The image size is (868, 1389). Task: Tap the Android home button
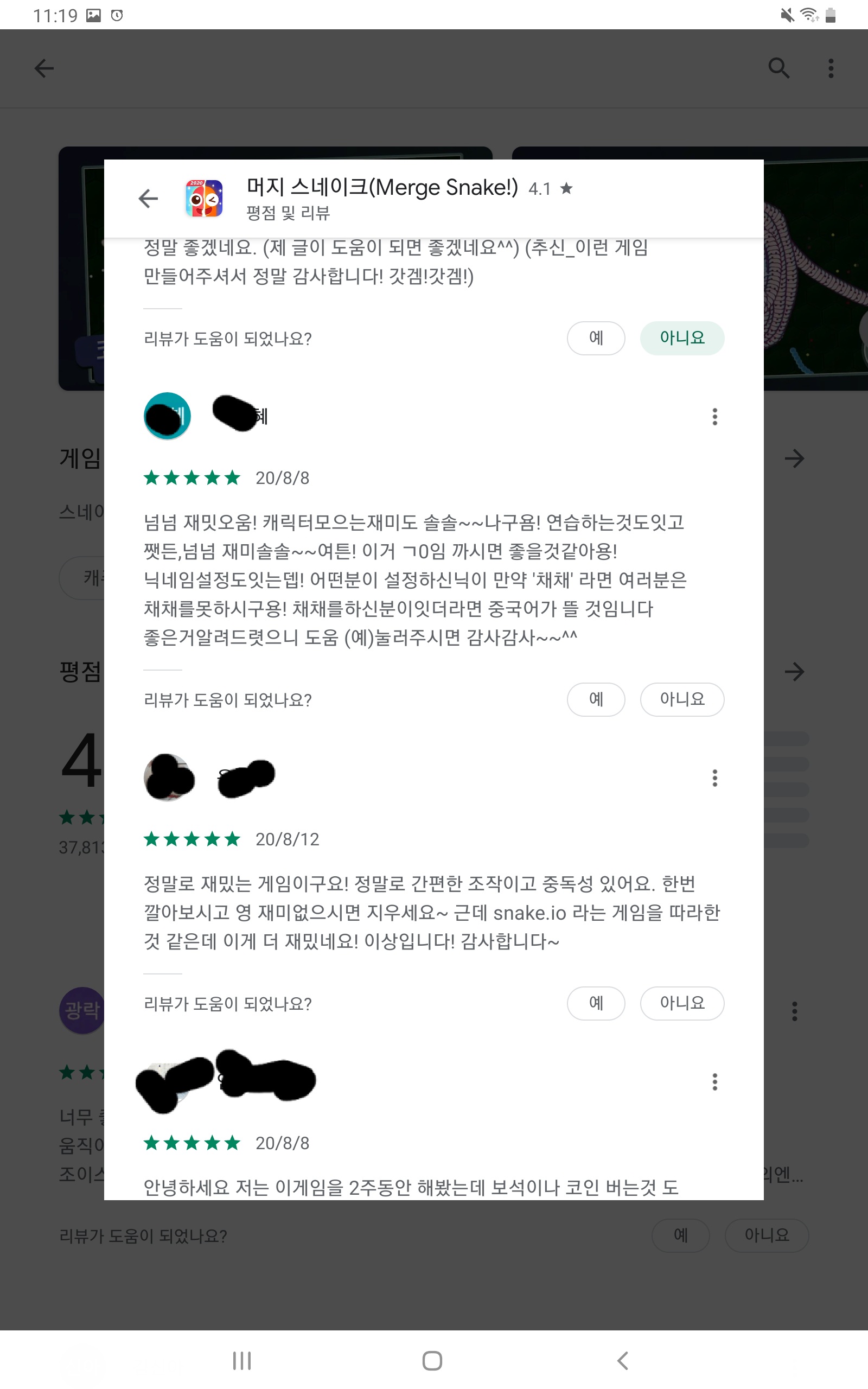[x=432, y=1361]
